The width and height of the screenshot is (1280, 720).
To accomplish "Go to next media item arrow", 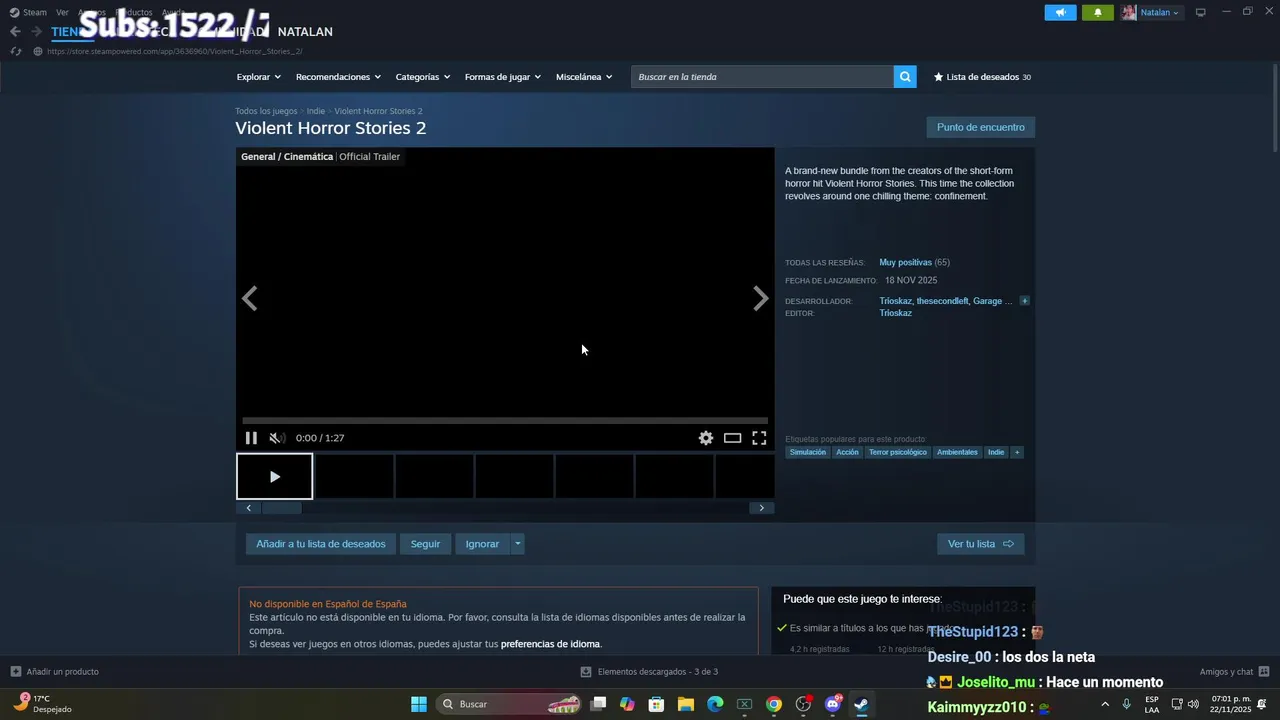I will point(761,298).
